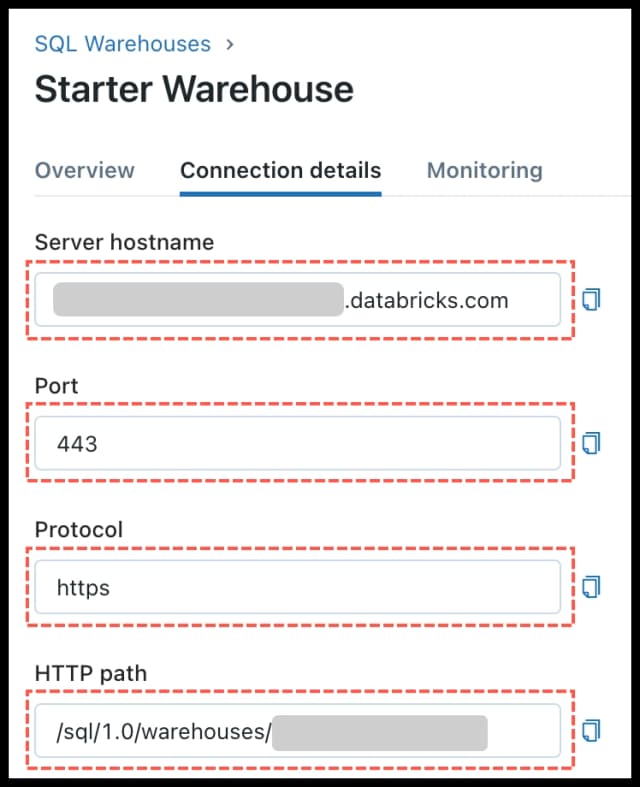Image resolution: width=640 pixels, height=787 pixels.
Task: Copy the Protocol value
Action: pyautogui.click(x=591, y=587)
